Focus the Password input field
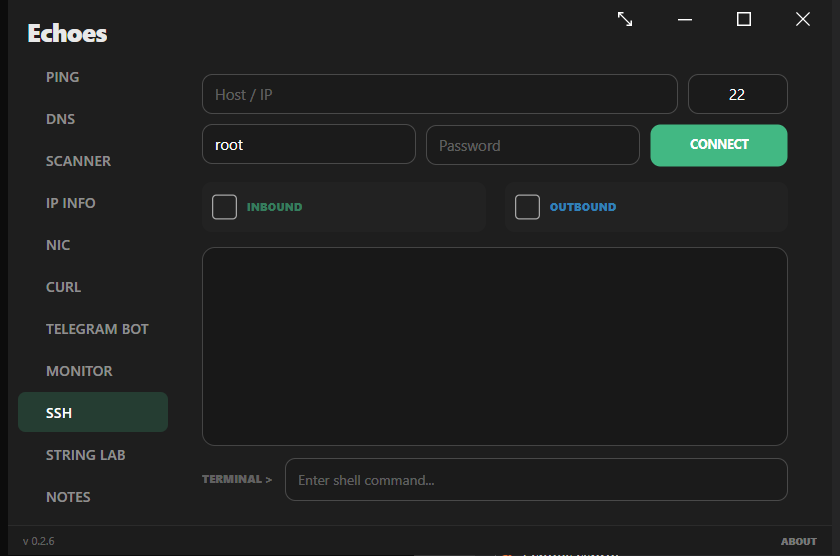 pos(532,145)
